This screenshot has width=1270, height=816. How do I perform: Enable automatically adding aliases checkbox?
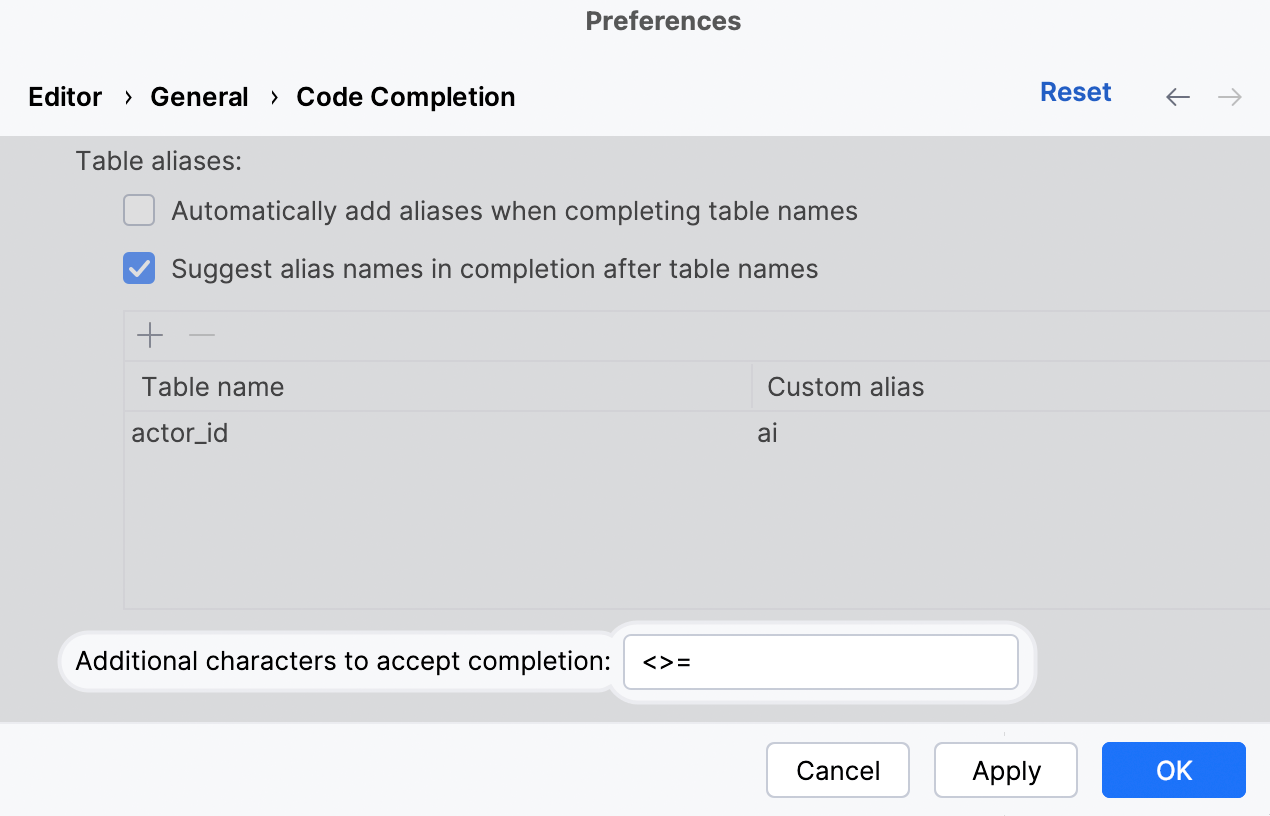pos(139,211)
